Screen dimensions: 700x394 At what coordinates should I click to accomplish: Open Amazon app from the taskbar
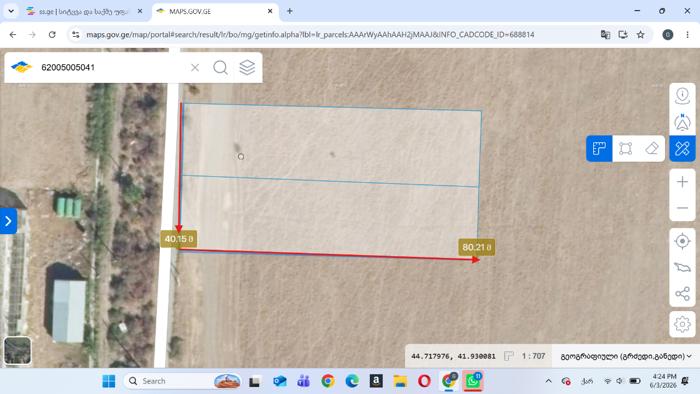tap(376, 381)
